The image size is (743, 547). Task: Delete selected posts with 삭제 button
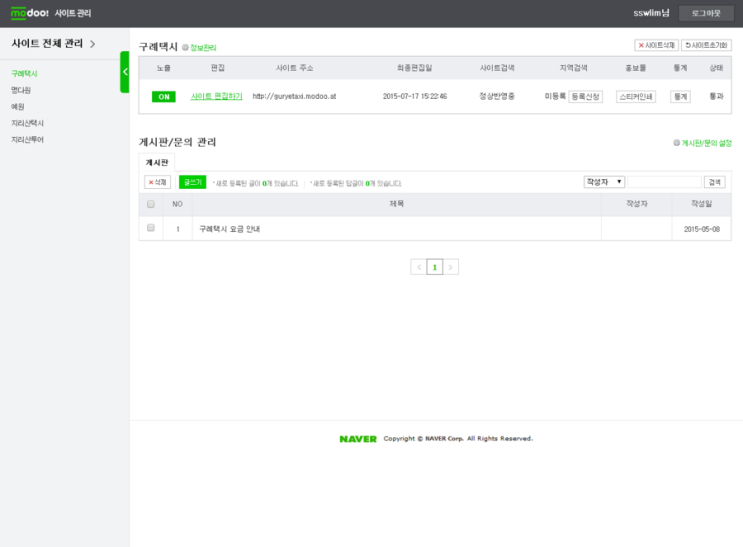click(157, 182)
